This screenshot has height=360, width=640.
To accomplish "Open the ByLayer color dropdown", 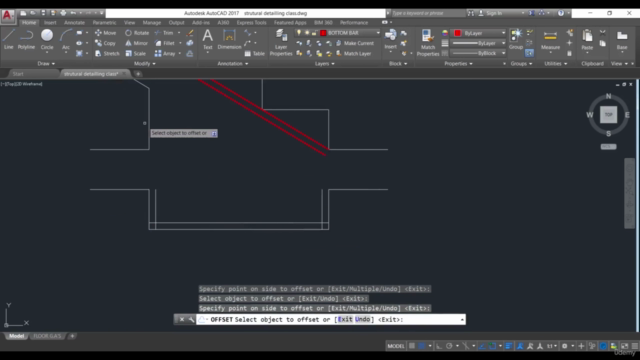I will pos(479,33).
